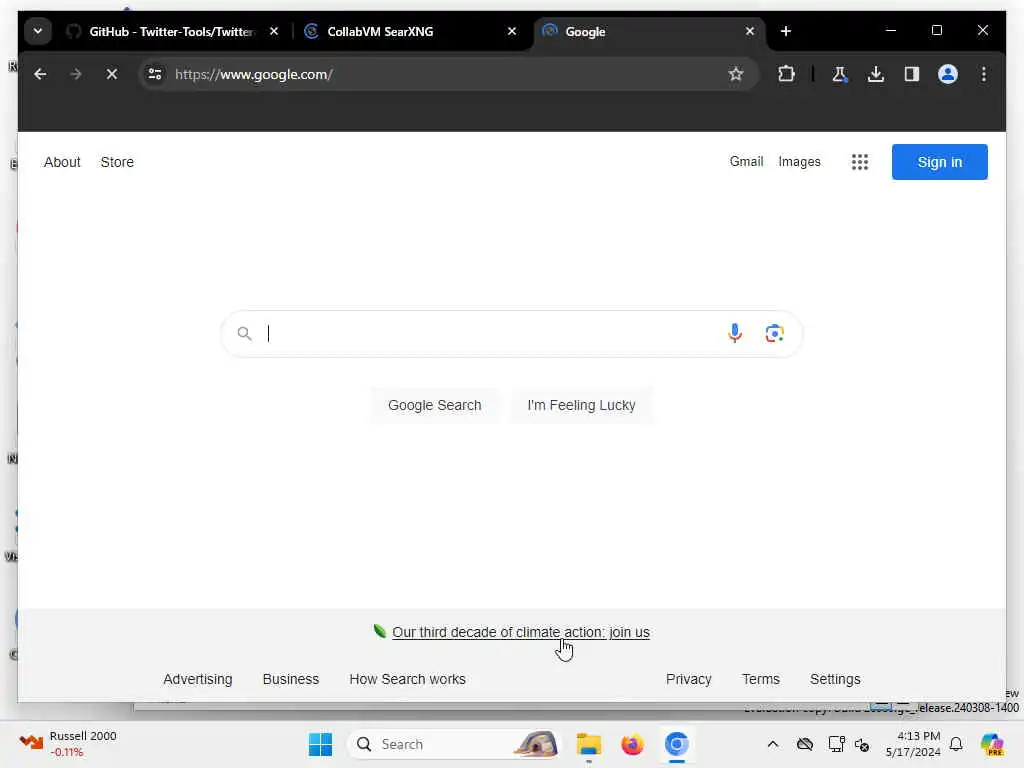Search by image with Lens camera

[x=775, y=334]
